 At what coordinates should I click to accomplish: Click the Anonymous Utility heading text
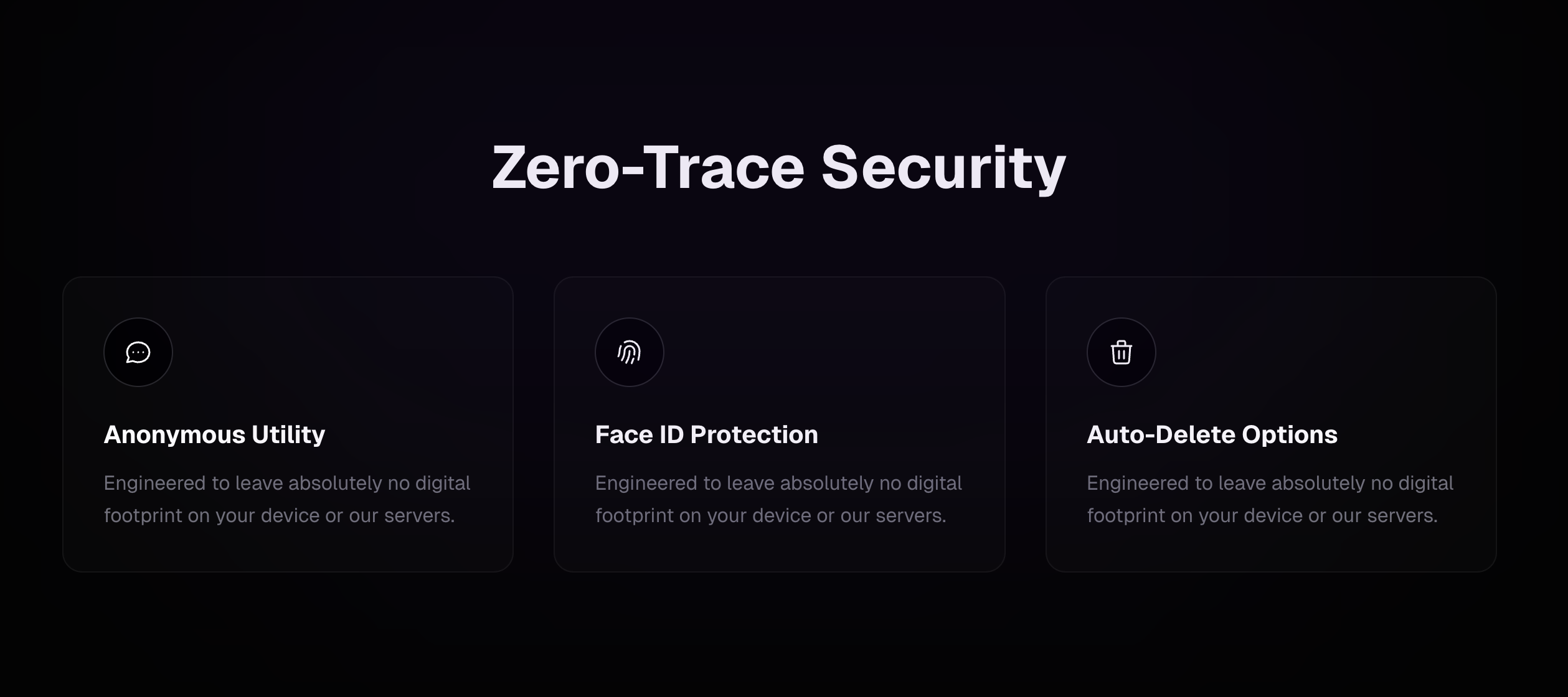tap(214, 434)
